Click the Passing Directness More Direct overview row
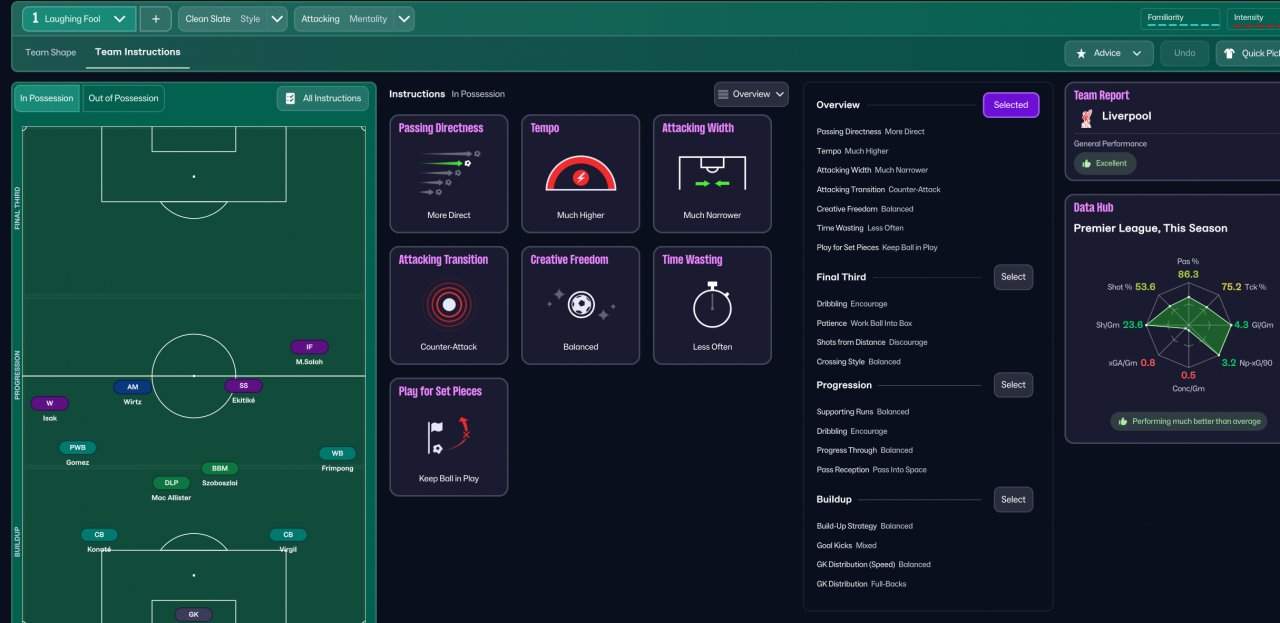Image resolution: width=1280 pixels, height=623 pixels. [871, 132]
